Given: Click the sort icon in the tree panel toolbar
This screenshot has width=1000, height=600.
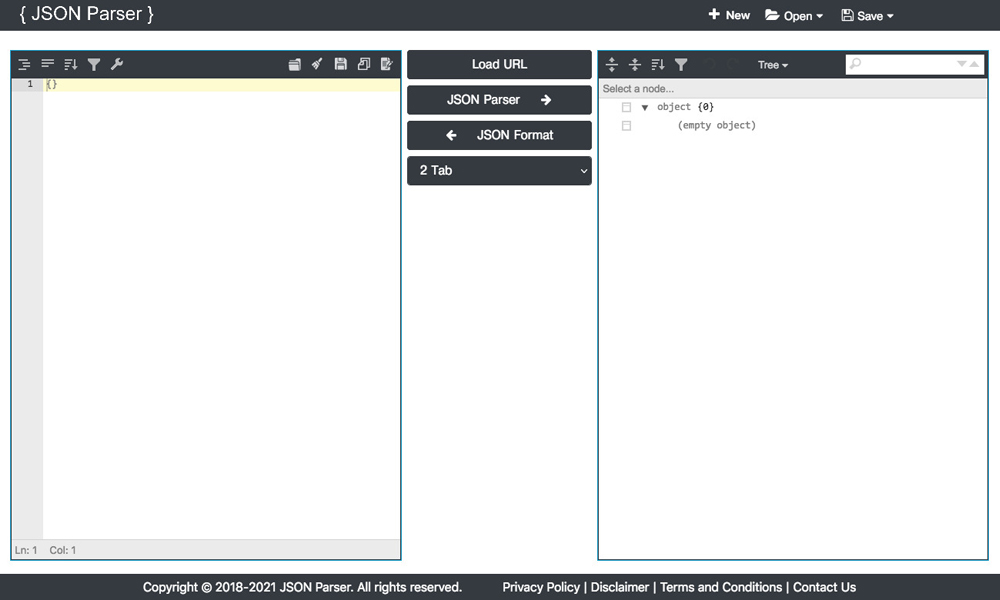Looking at the screenshot, I should 658,65.
